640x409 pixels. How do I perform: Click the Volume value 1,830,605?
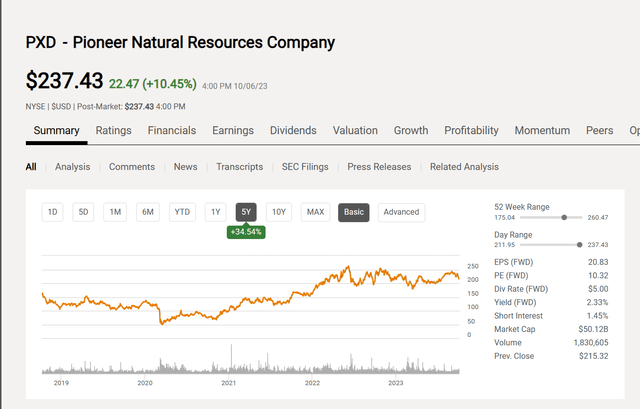coord(591,343)
